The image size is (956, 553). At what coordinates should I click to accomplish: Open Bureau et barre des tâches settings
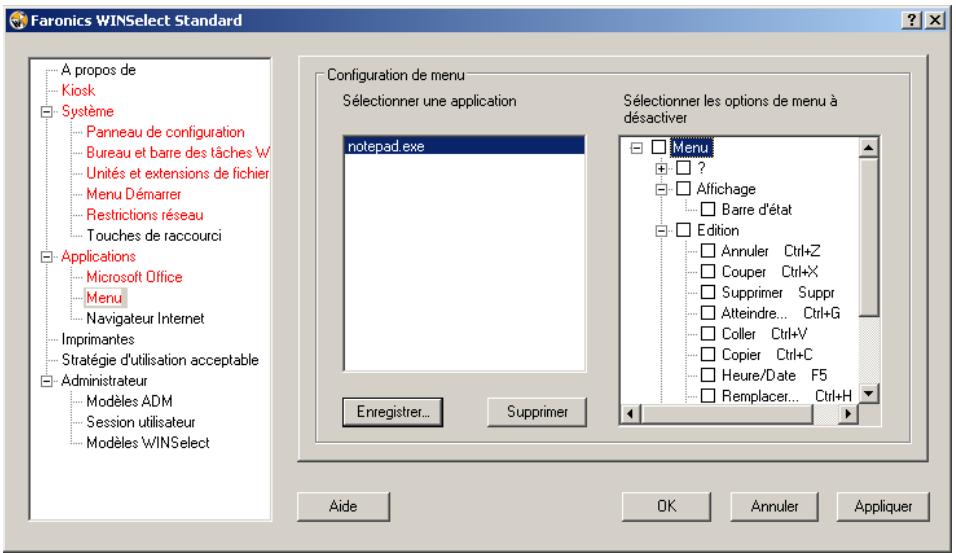pyautogui.click(x=177, y=152)
